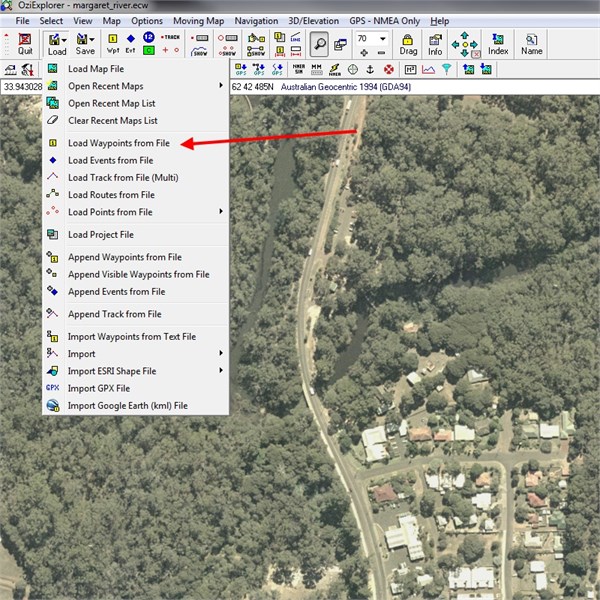Click the points show icon
The width and height of the screenshot is (600, 600).
point(228,51)
